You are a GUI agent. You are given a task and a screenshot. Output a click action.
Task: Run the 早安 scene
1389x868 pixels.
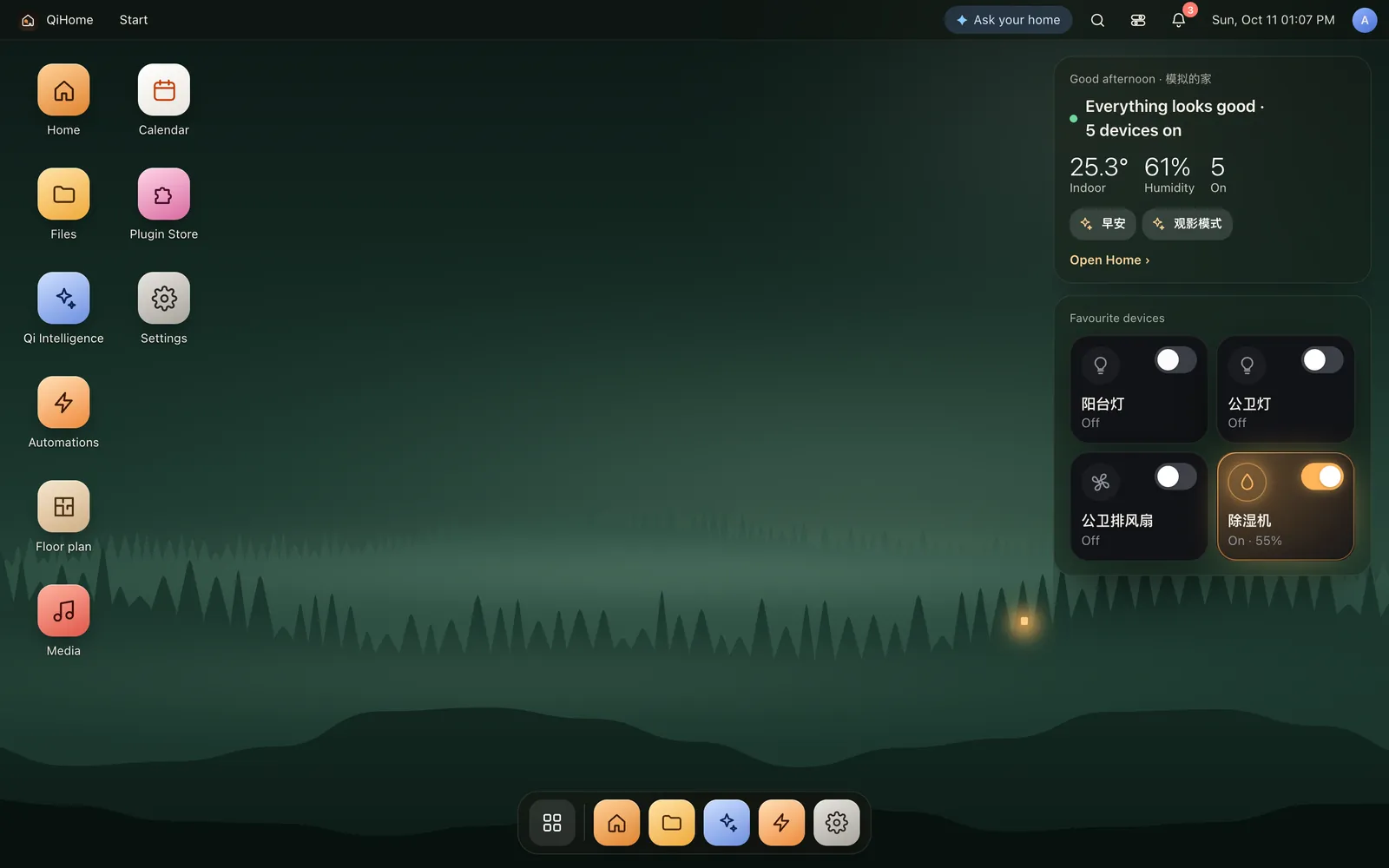coord(1103,224)
